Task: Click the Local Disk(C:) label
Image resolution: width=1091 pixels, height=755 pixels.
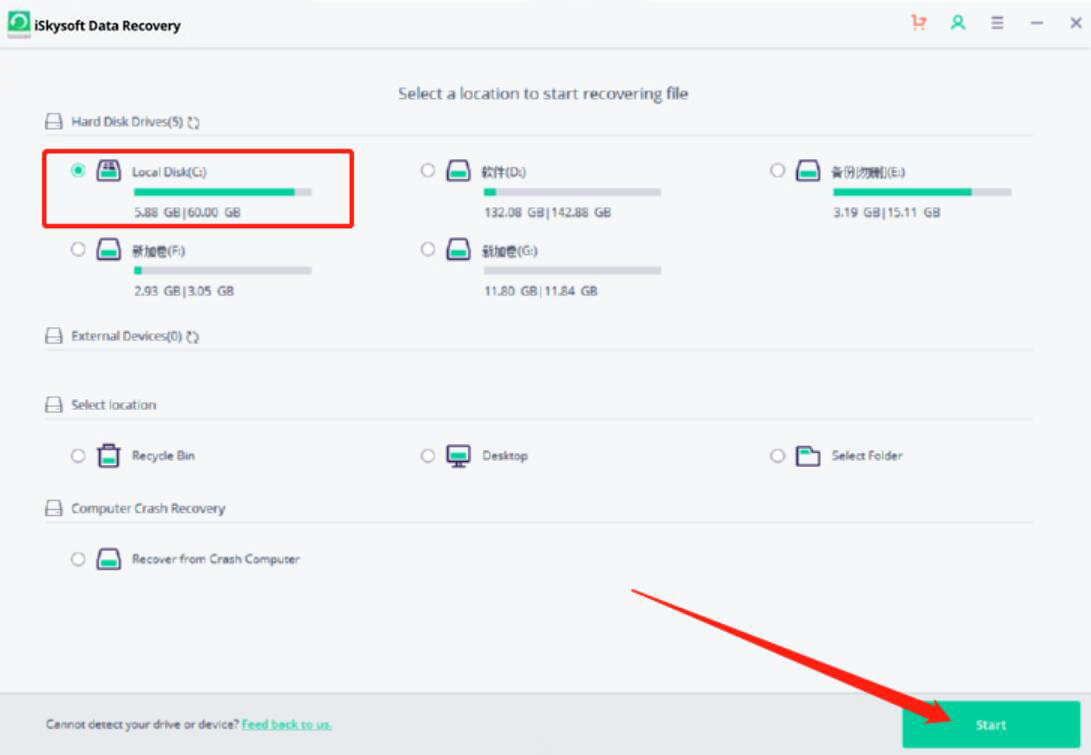Action: (x=169, y=172)
